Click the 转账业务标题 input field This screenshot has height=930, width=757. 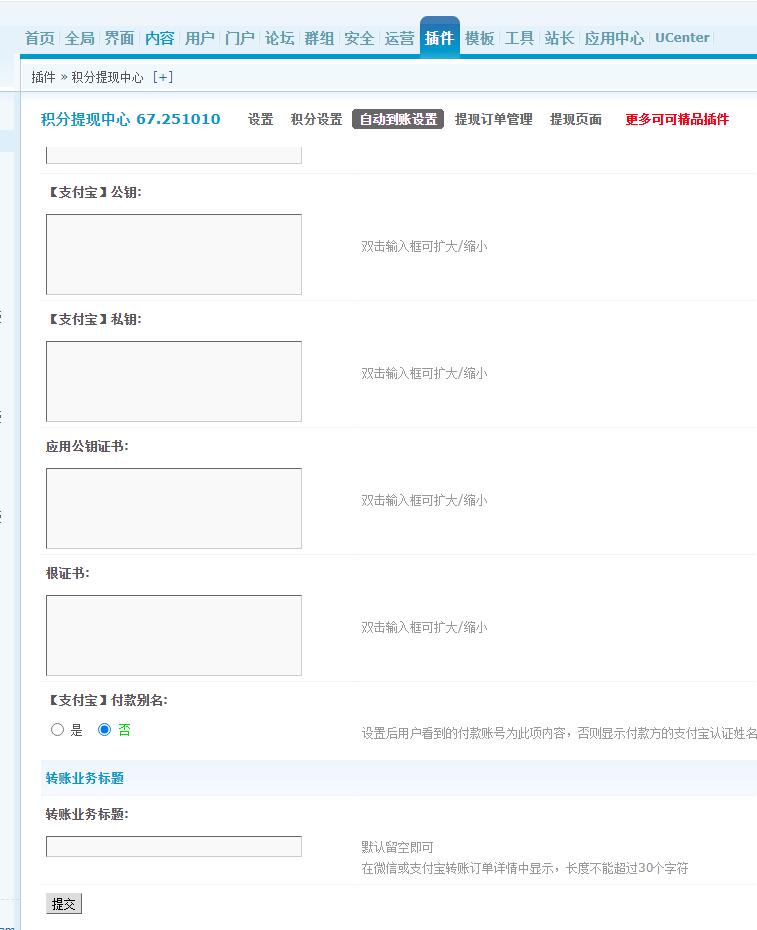click(173, 846)
